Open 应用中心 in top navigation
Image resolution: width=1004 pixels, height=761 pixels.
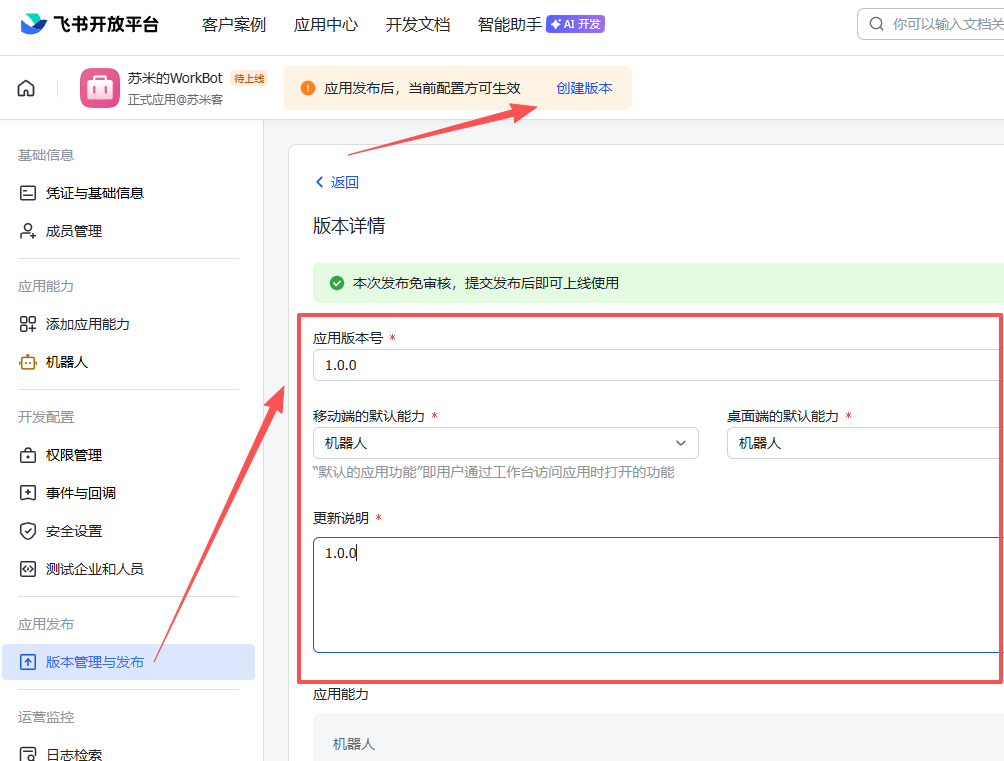325,24
